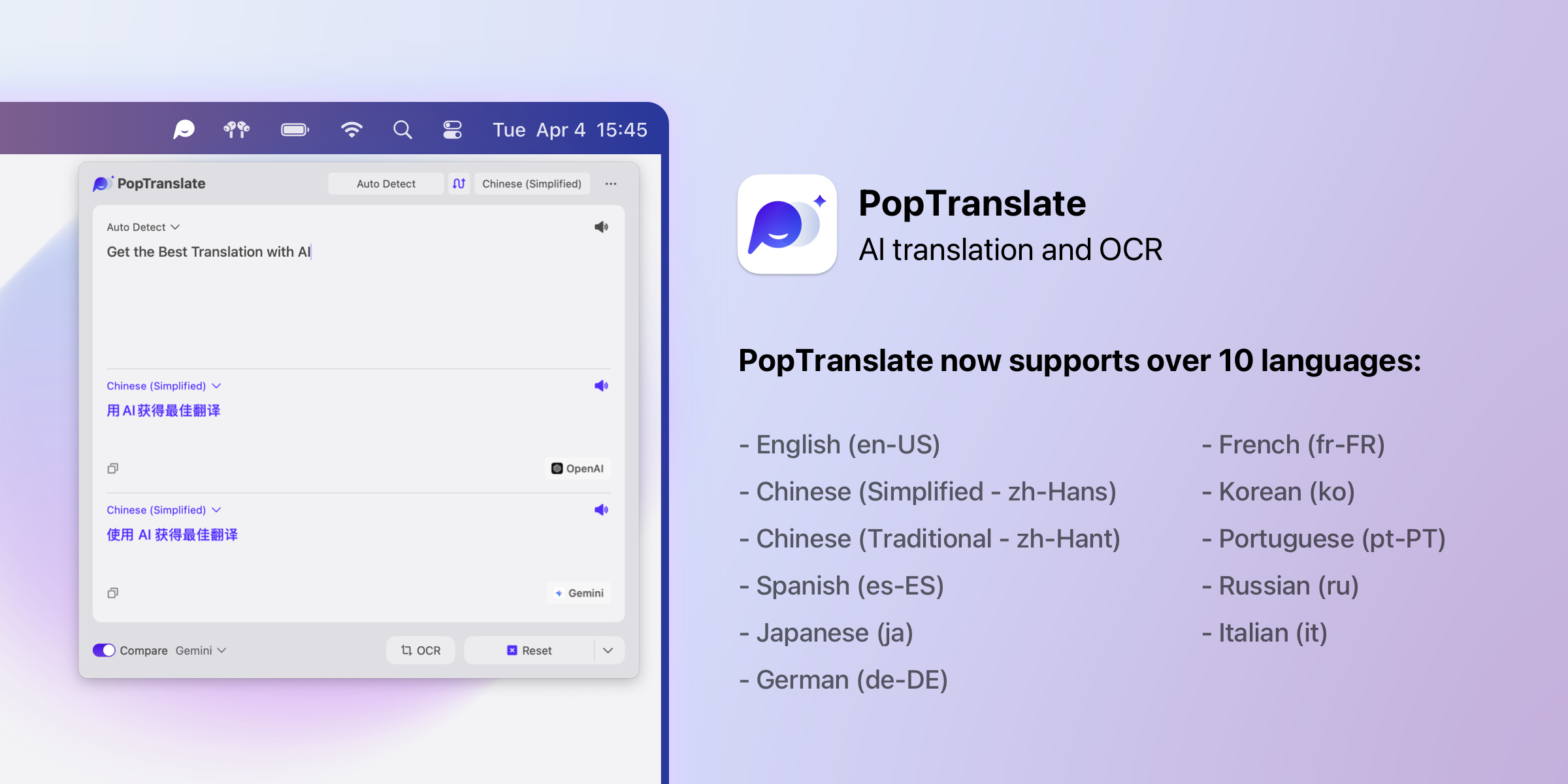Play audio of OpenAI translation

601,385
